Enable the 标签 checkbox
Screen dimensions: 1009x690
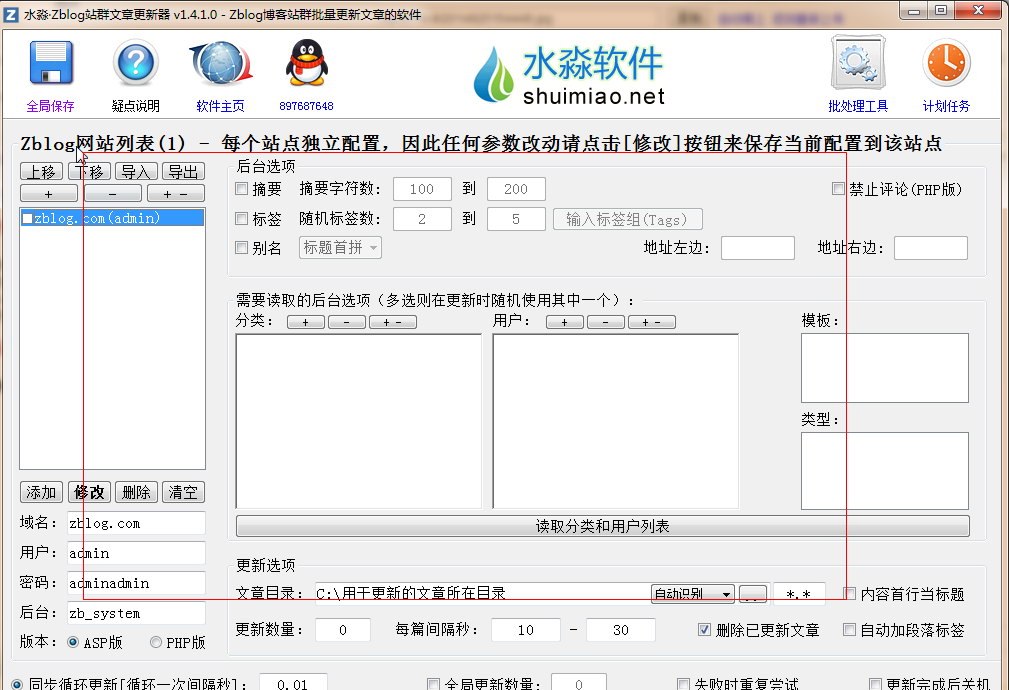(x=242, y=219)
